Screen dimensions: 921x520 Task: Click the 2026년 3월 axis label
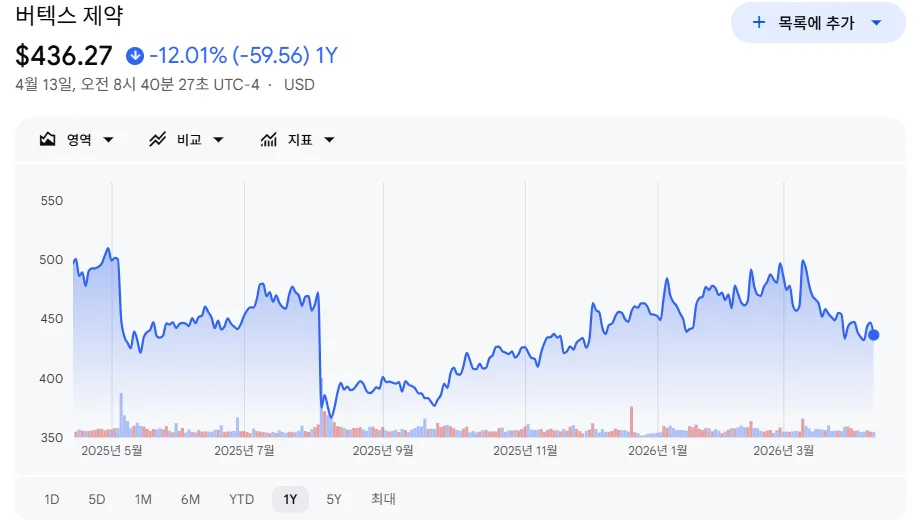784,451
